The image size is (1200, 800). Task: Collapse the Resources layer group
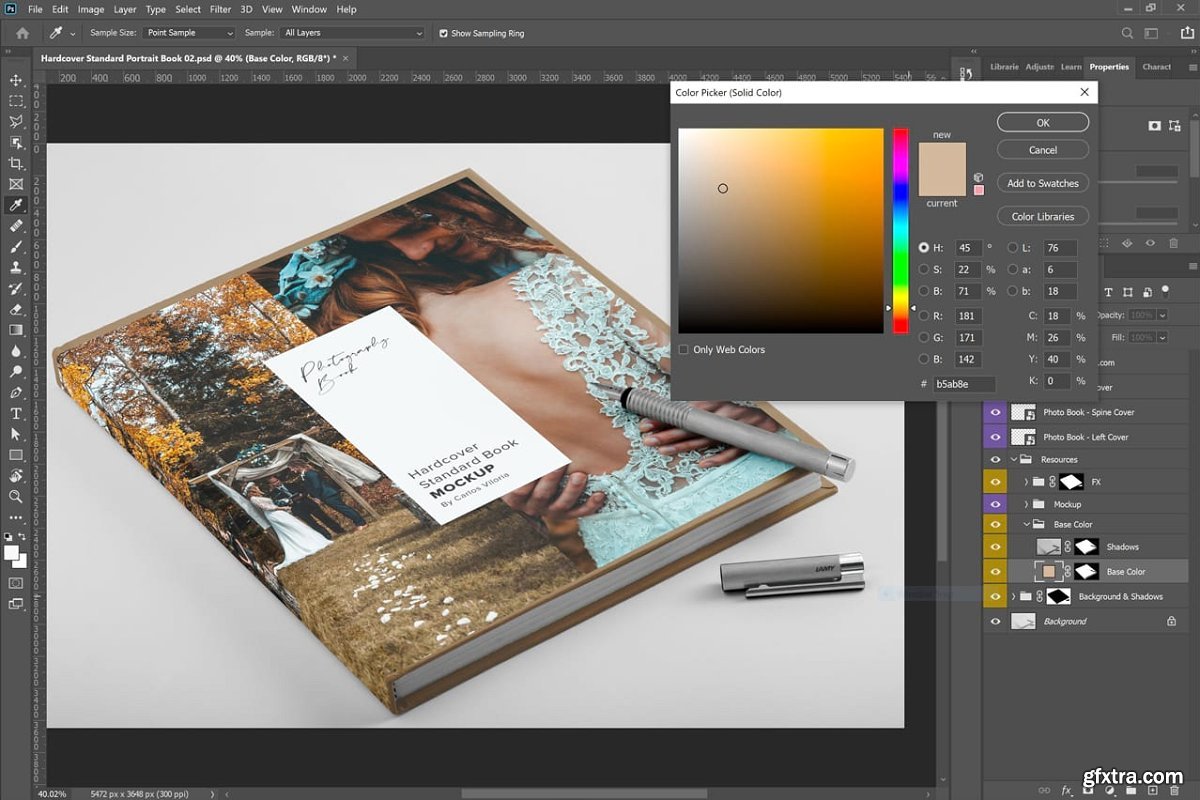pos(1014,460)
